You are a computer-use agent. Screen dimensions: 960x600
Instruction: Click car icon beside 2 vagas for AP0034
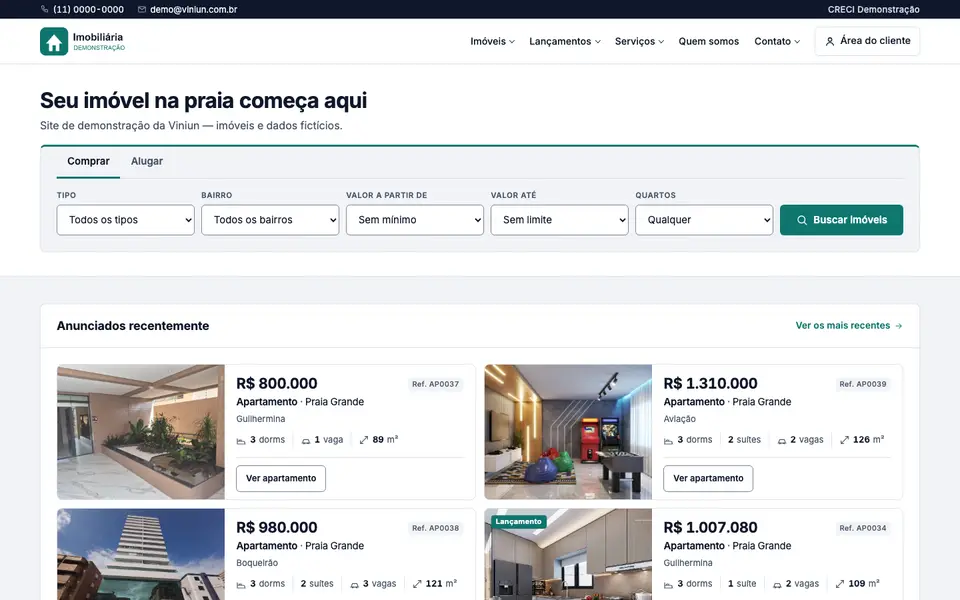point(777,584)
